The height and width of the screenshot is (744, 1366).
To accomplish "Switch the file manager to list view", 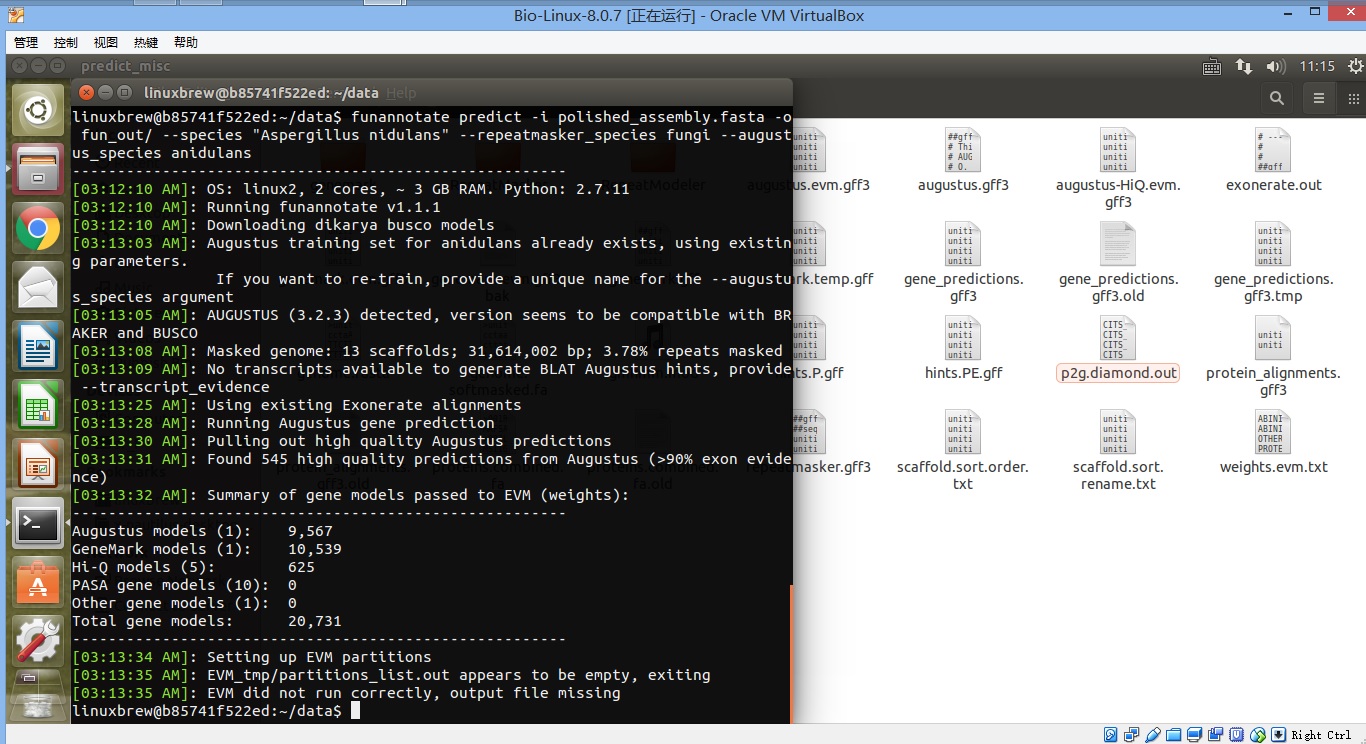I will [x=1318, y=98].
